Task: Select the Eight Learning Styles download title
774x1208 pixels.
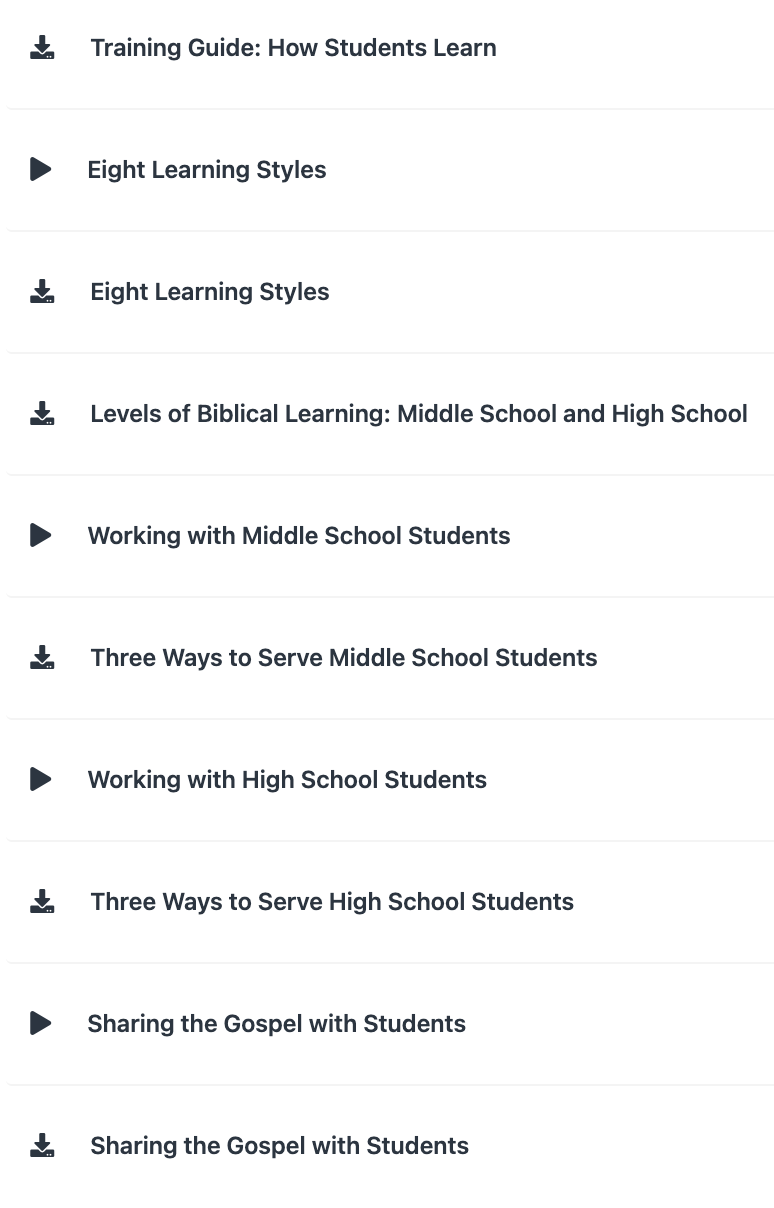Action: (210, 292)
